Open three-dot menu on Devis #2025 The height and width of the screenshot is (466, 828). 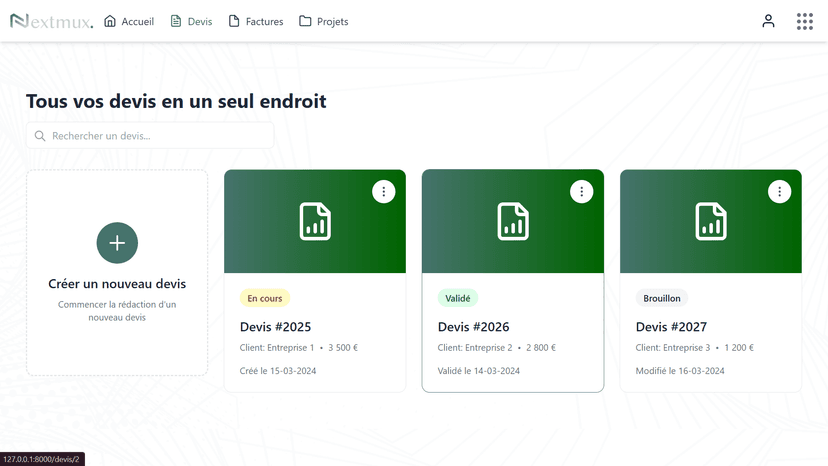point(384,192)
